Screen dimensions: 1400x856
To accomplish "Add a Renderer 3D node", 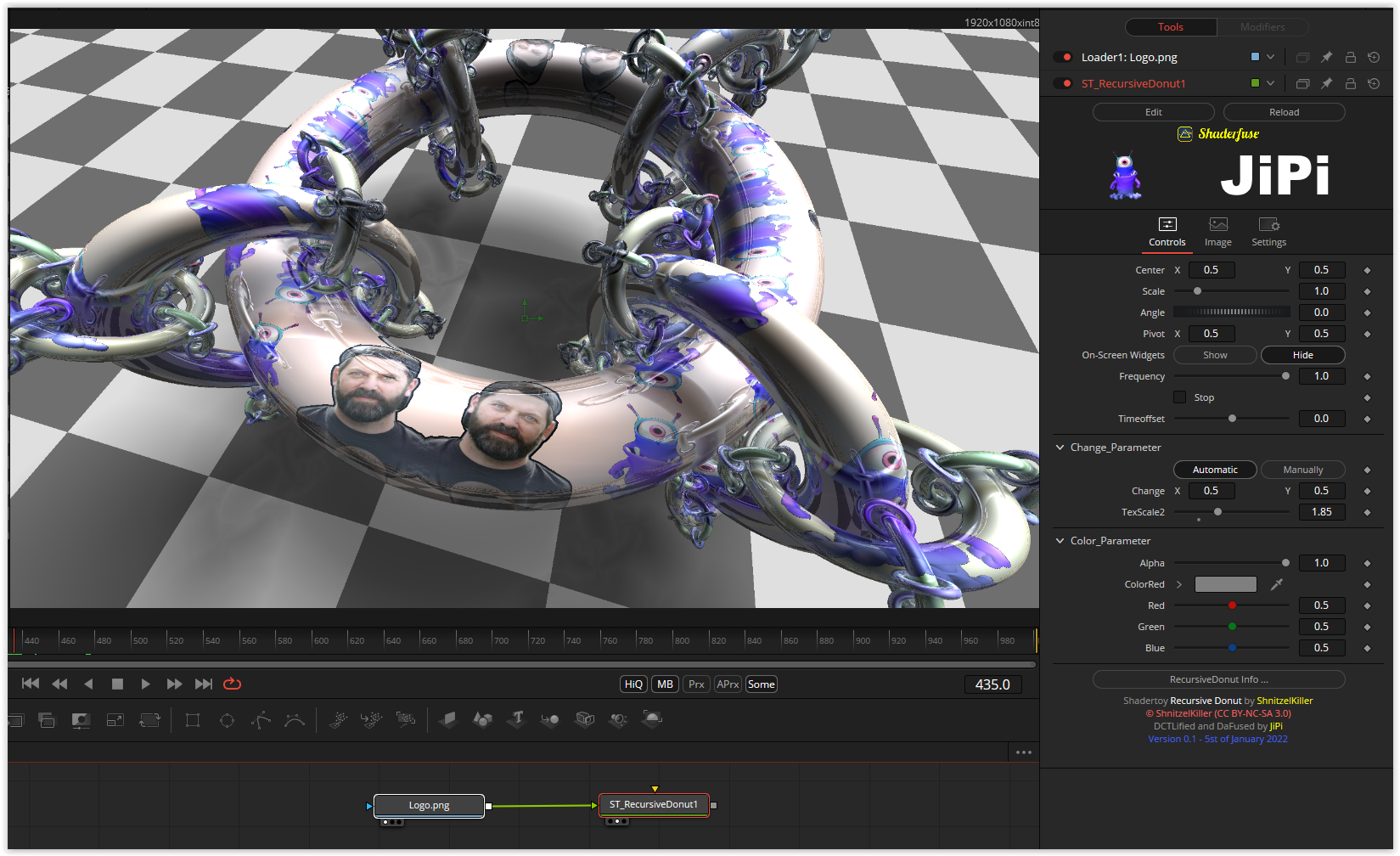I will pos(652,720).
